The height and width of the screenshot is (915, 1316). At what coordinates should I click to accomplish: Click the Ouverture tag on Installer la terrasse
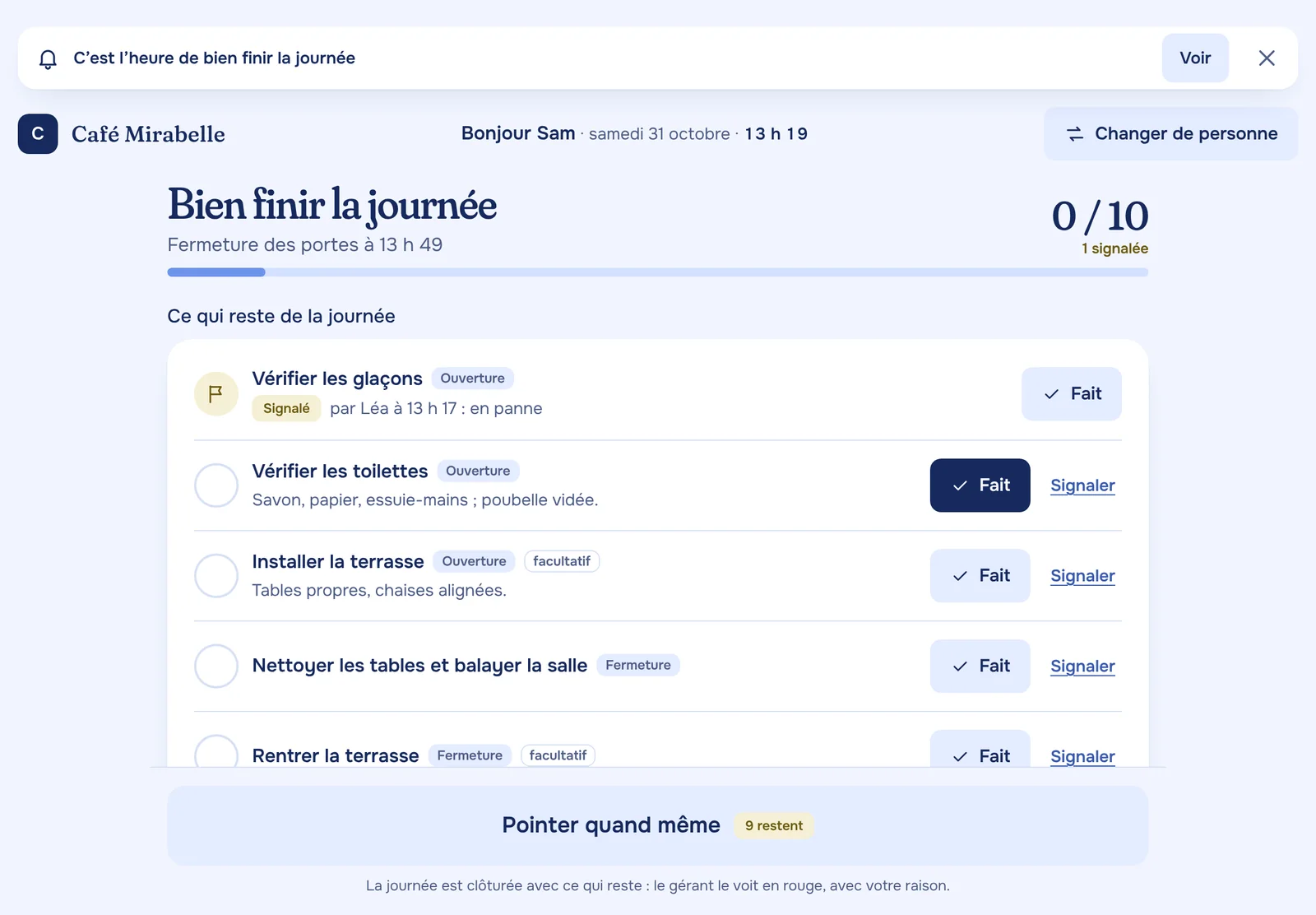point(475,561)
